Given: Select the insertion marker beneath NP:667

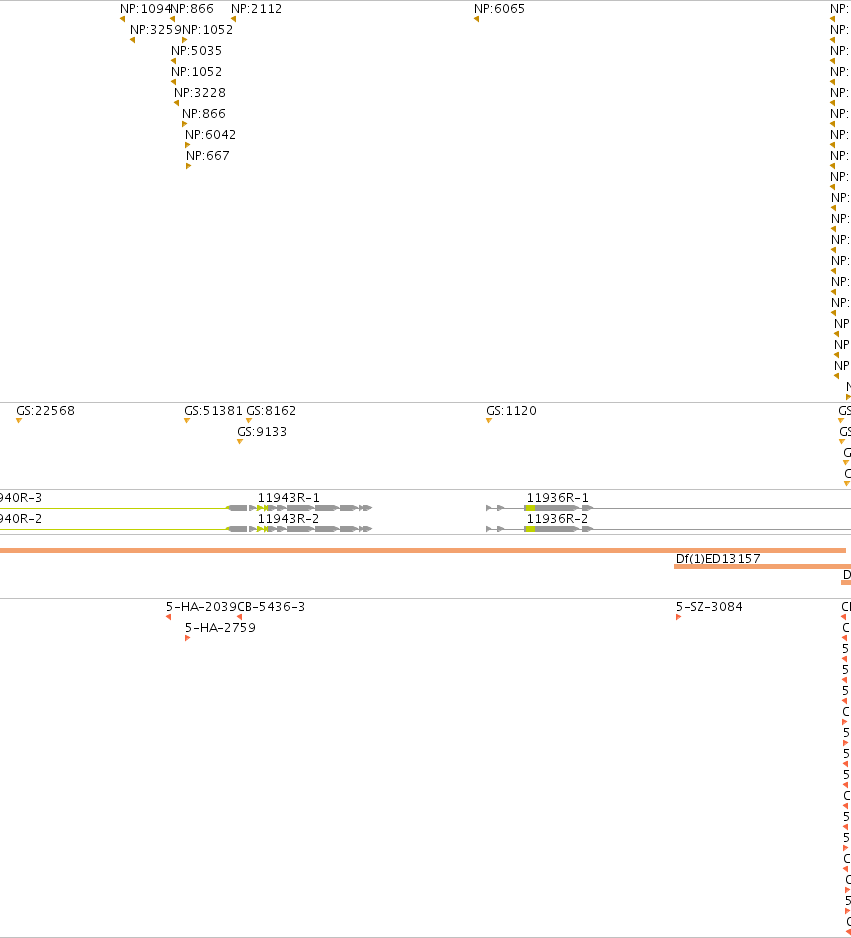Looking at the screenshot, I should click(x=188, y=166).
